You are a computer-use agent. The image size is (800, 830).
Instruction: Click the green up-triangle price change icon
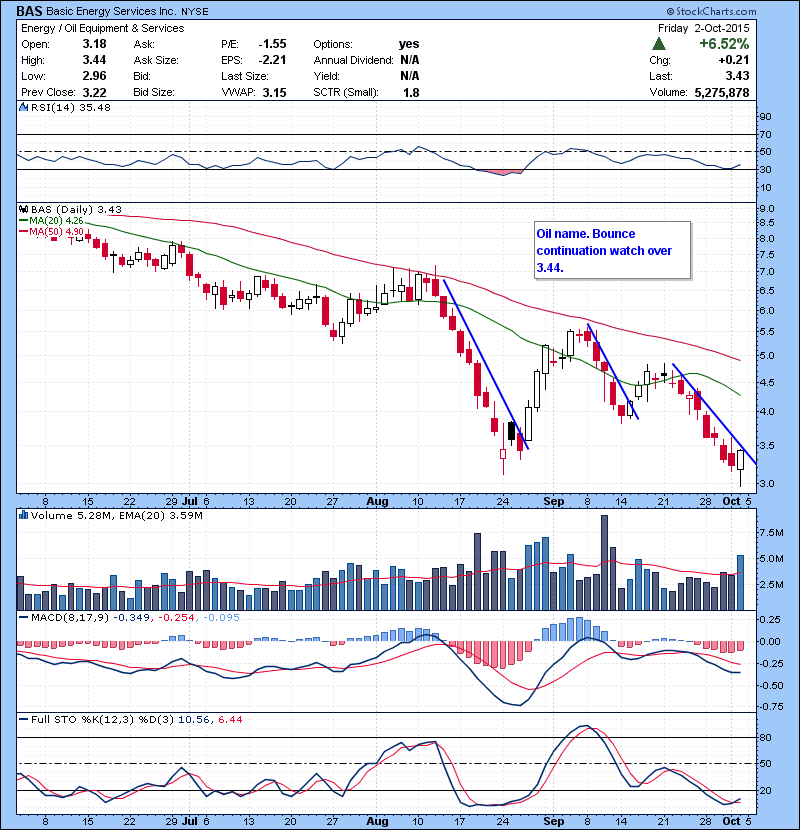click(659, 43)
